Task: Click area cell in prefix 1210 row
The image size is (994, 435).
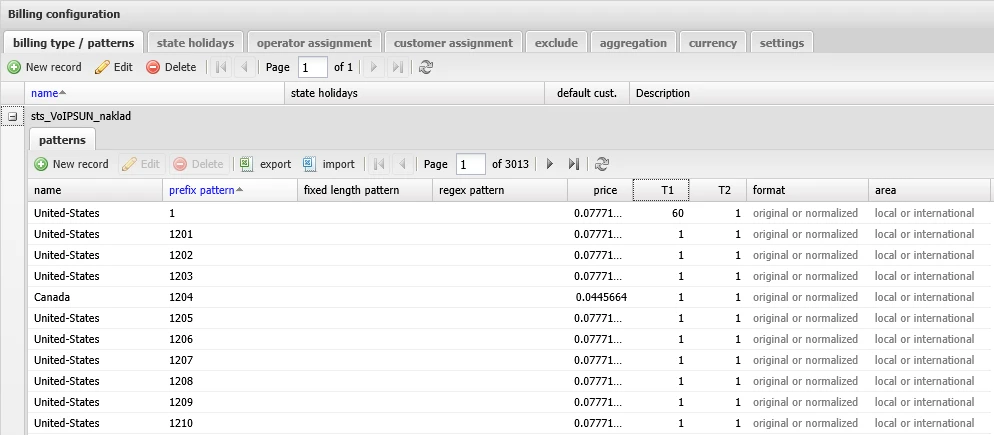Action: (929, 423)
